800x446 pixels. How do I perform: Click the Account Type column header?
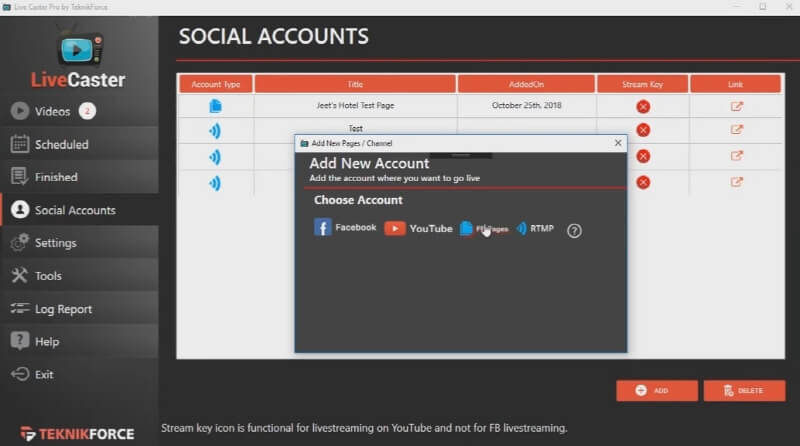216,84
